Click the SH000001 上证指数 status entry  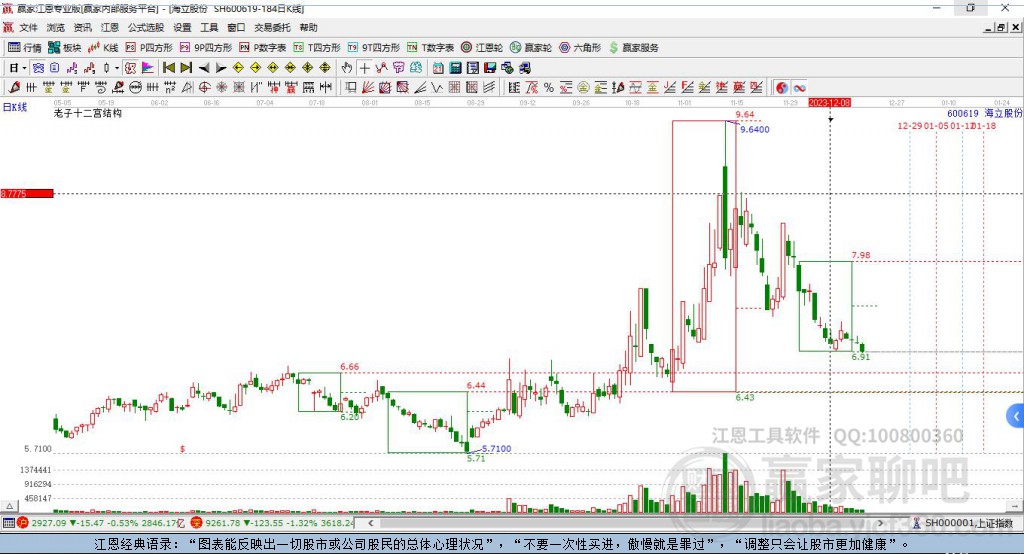(963, 523)
